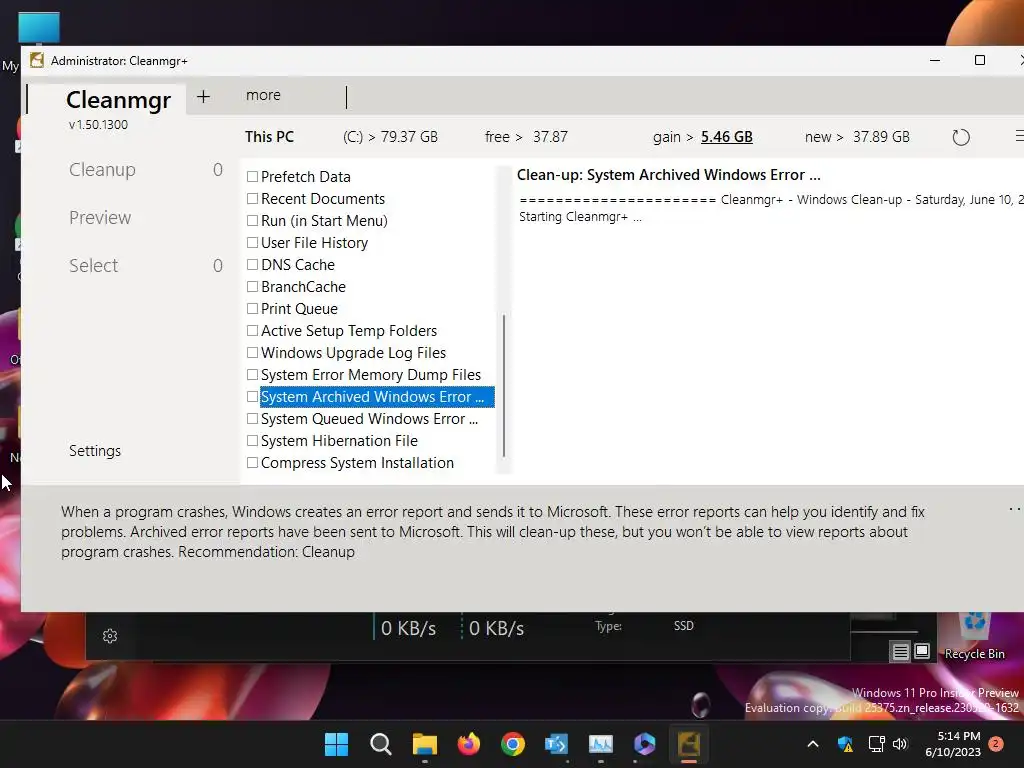Click the refresh circular arrow icon
The height and width of the screenshot is (768, 1024).
pos(961,137)
